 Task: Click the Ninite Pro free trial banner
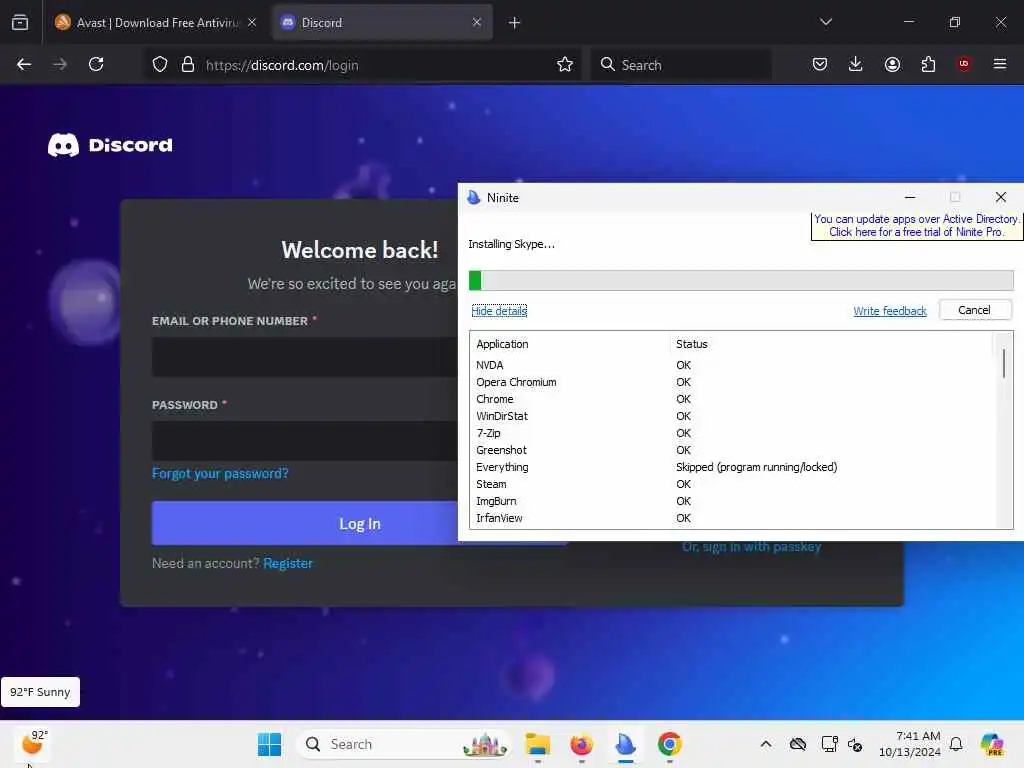(x=916, y=225)
